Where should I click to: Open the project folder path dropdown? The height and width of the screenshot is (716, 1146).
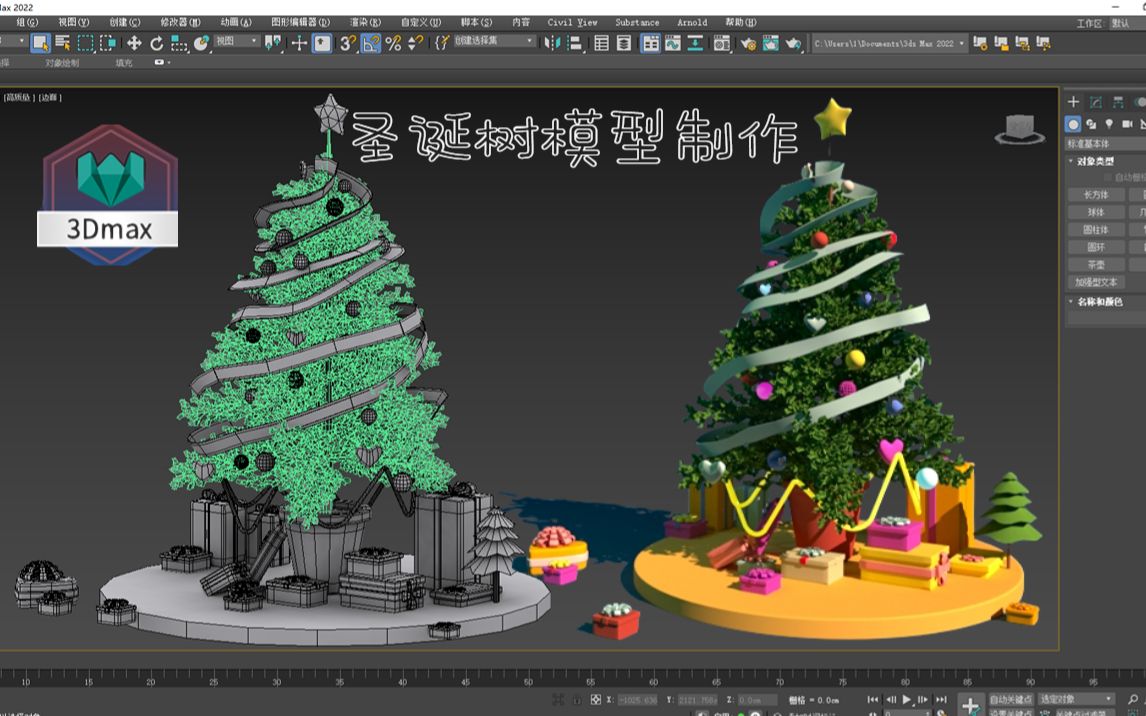(x=961, y=43)
